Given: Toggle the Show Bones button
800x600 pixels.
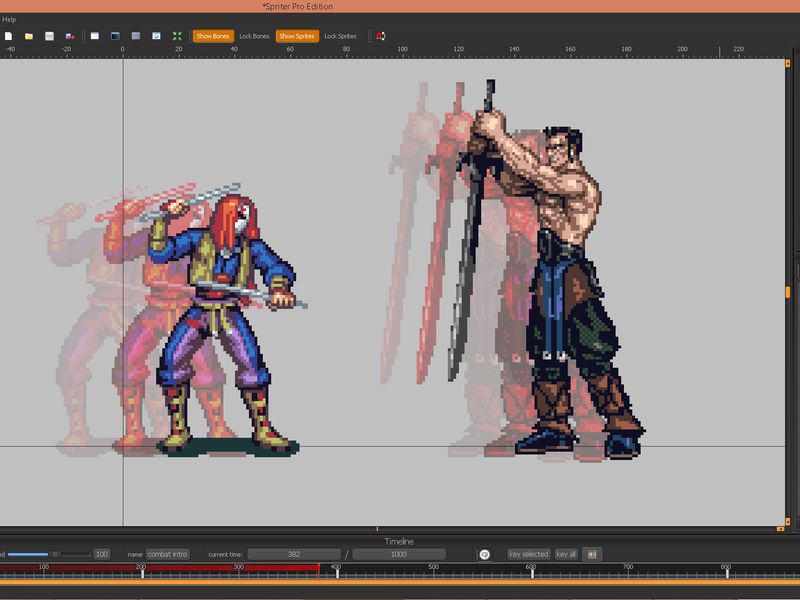Looking at the screenshot, I should 213,36.
